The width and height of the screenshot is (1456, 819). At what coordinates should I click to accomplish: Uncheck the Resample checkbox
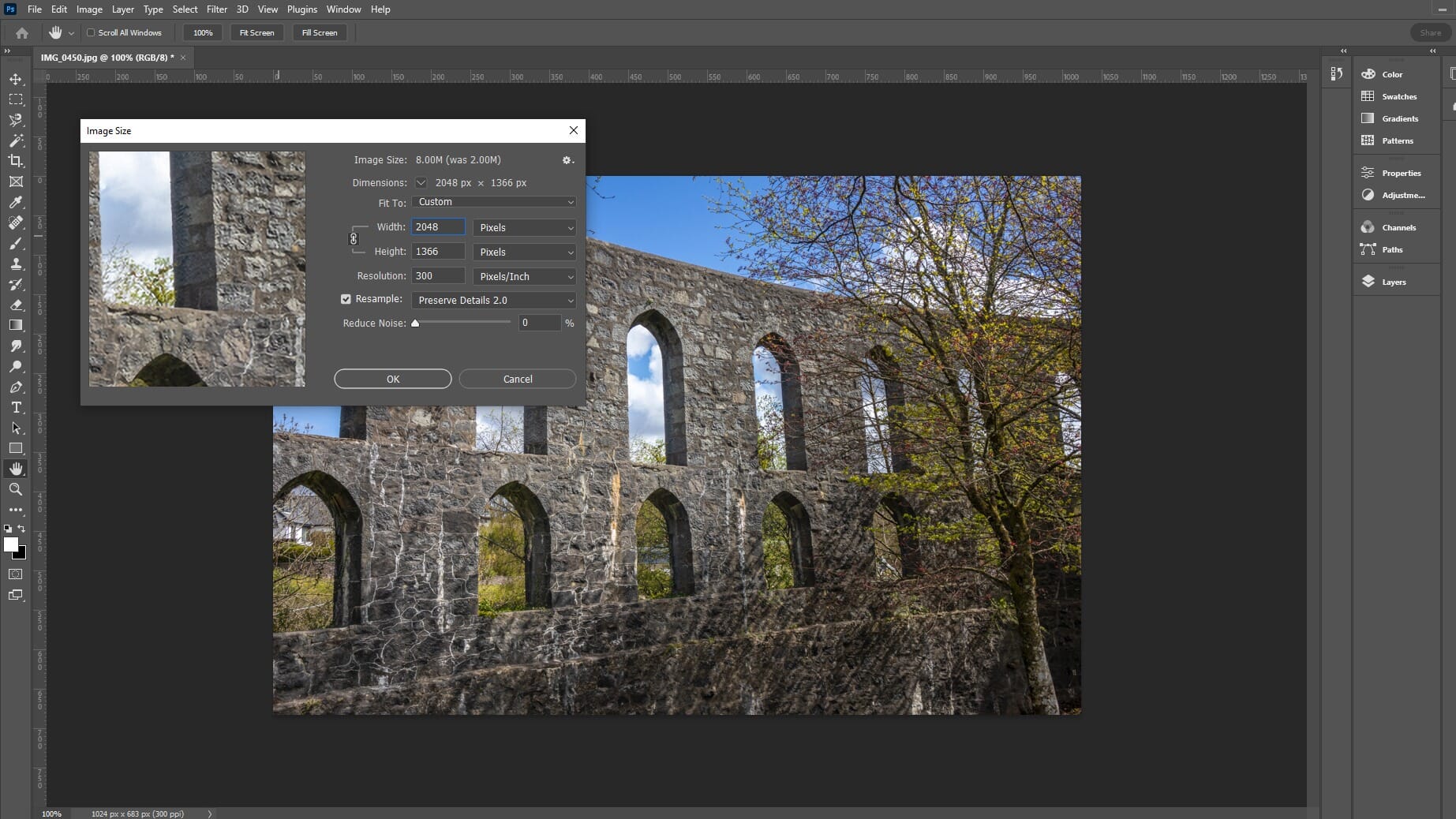click(346, 299)
